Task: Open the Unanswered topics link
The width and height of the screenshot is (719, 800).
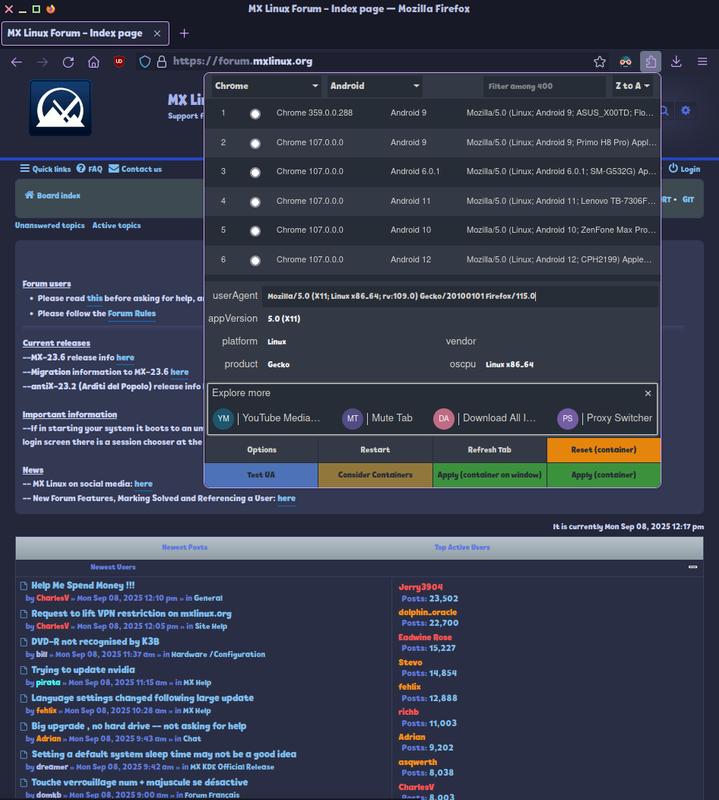Action: 49,226
